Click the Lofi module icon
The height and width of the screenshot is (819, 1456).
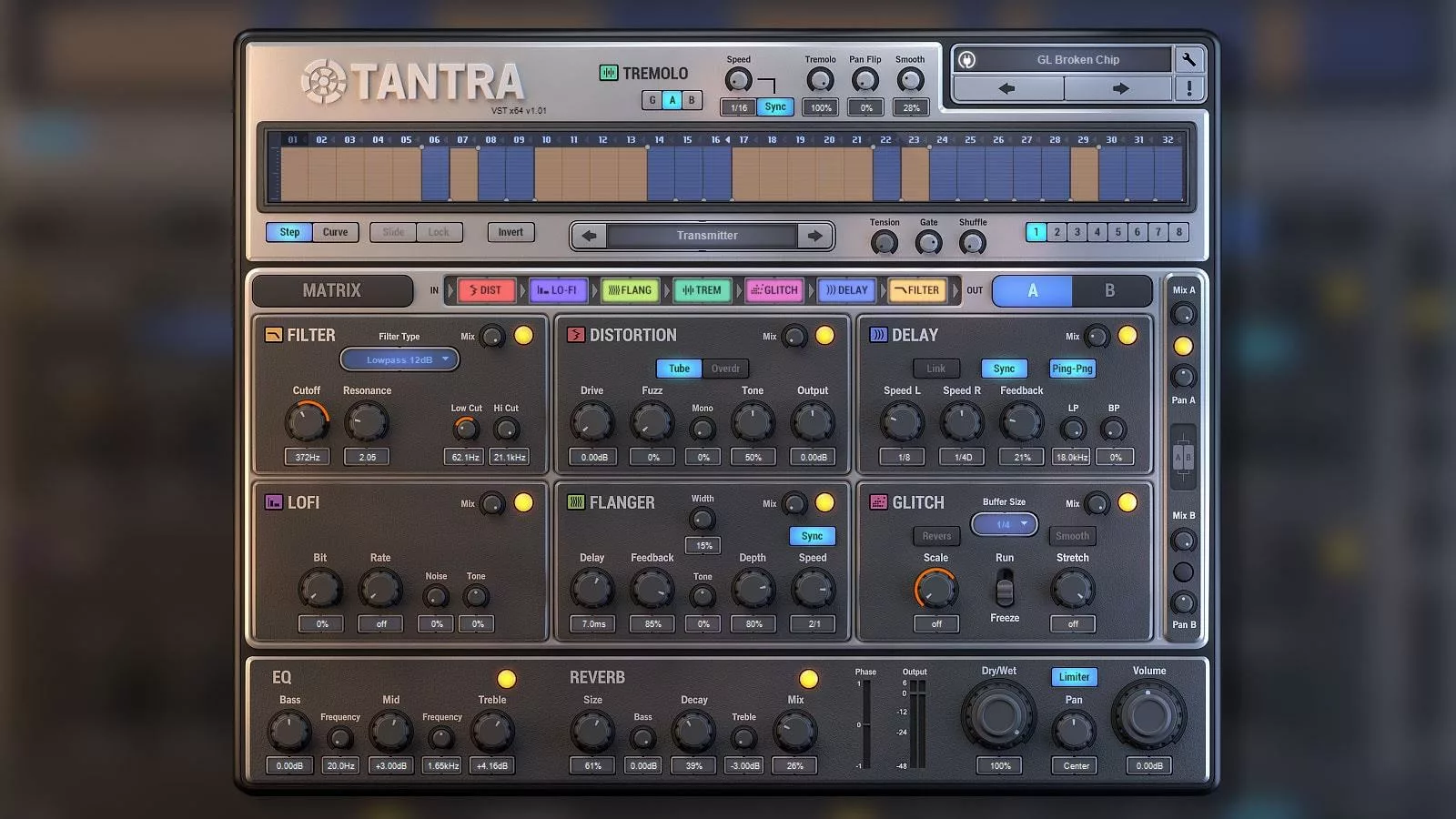[273, 502]
